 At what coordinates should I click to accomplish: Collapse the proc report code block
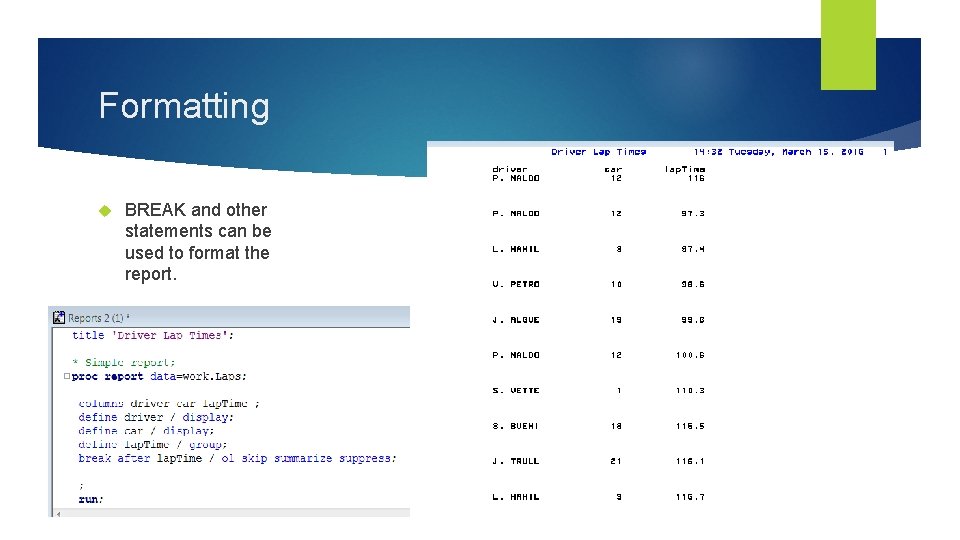point(67,376)
